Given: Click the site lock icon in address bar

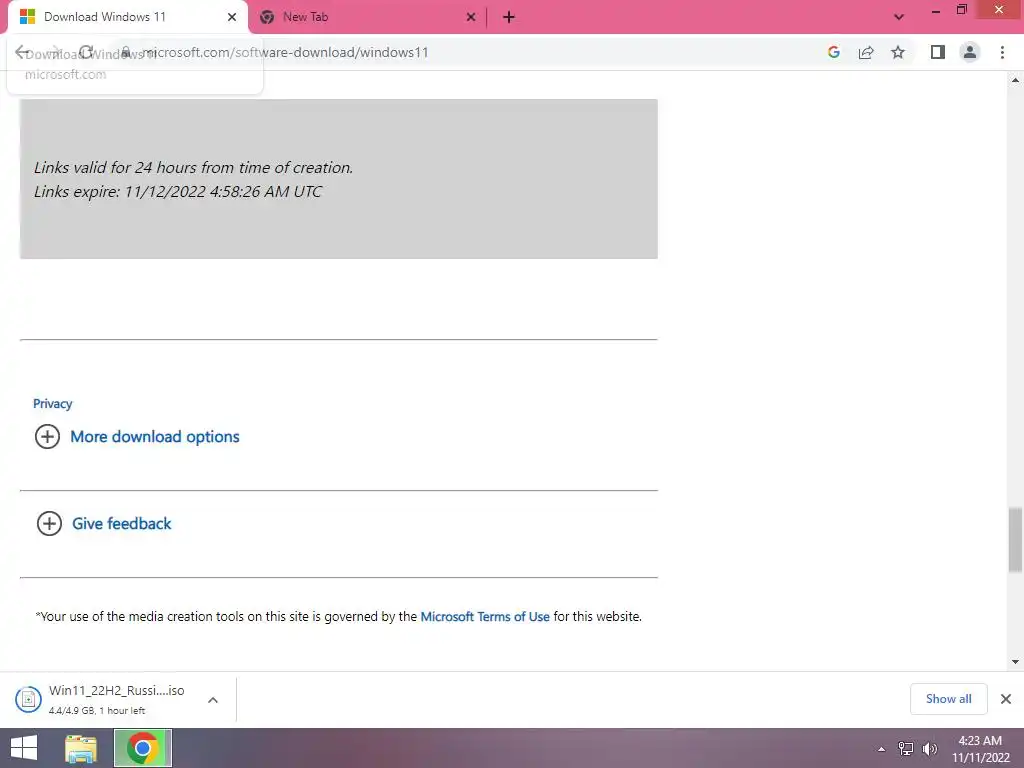Looking at the screenshot, I should click(125, 52).
